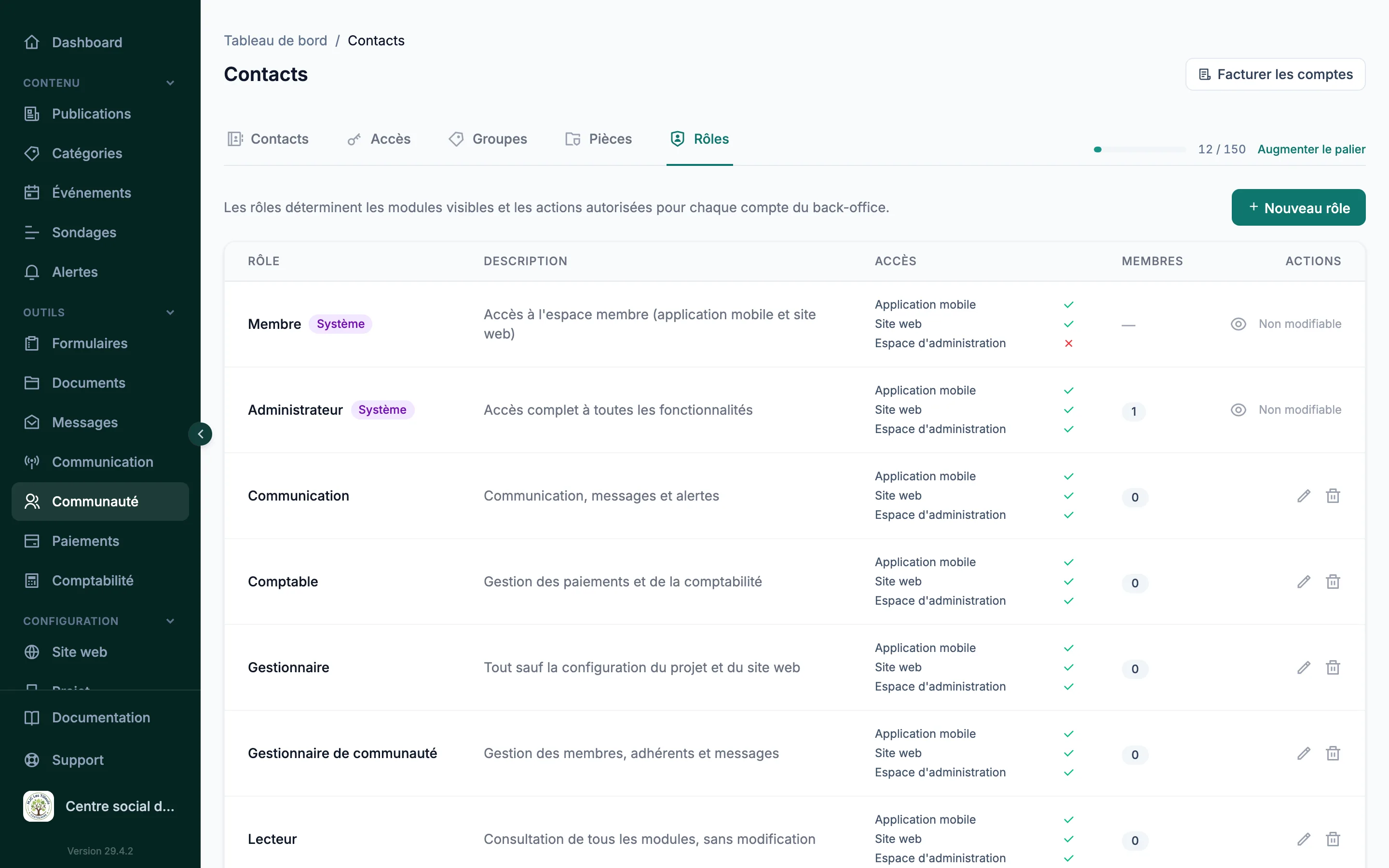
Task: Click Administrateur member count badge
Action: (x=1133, y=412)
